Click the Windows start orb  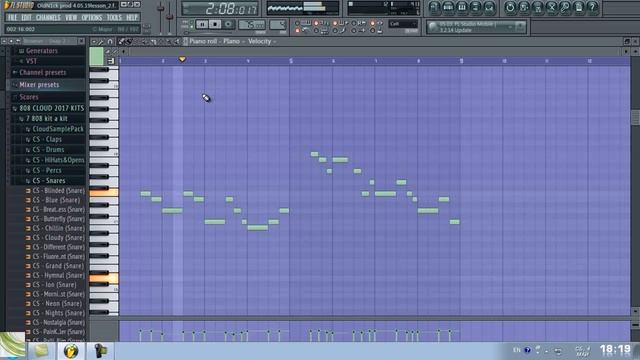12,346
